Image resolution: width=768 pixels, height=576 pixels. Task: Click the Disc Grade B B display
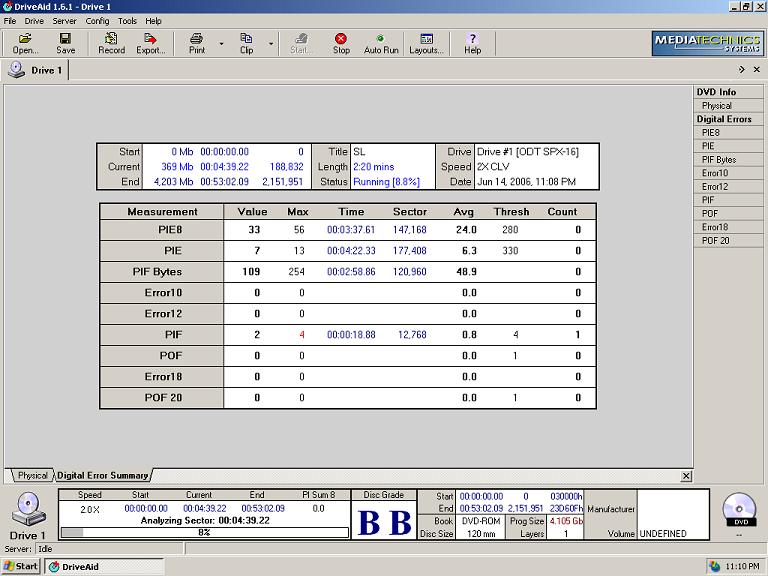point(384,522)
